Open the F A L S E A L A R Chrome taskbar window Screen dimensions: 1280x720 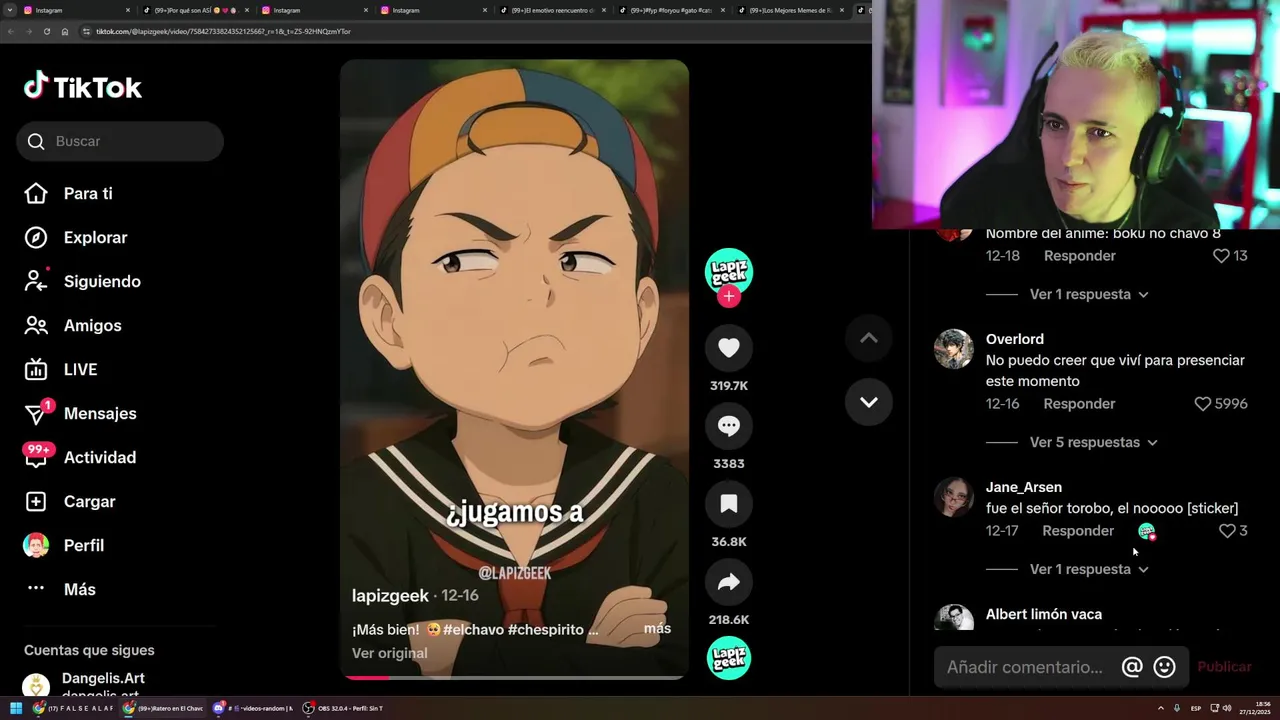73,708
